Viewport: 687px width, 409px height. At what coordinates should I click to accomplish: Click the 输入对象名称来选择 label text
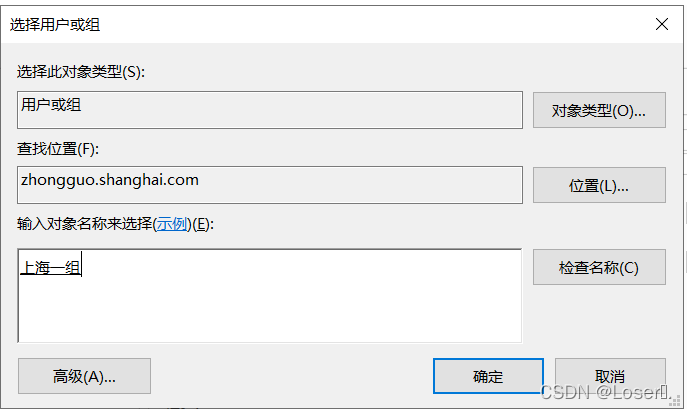pyautogui.click(x=84, y=223)
